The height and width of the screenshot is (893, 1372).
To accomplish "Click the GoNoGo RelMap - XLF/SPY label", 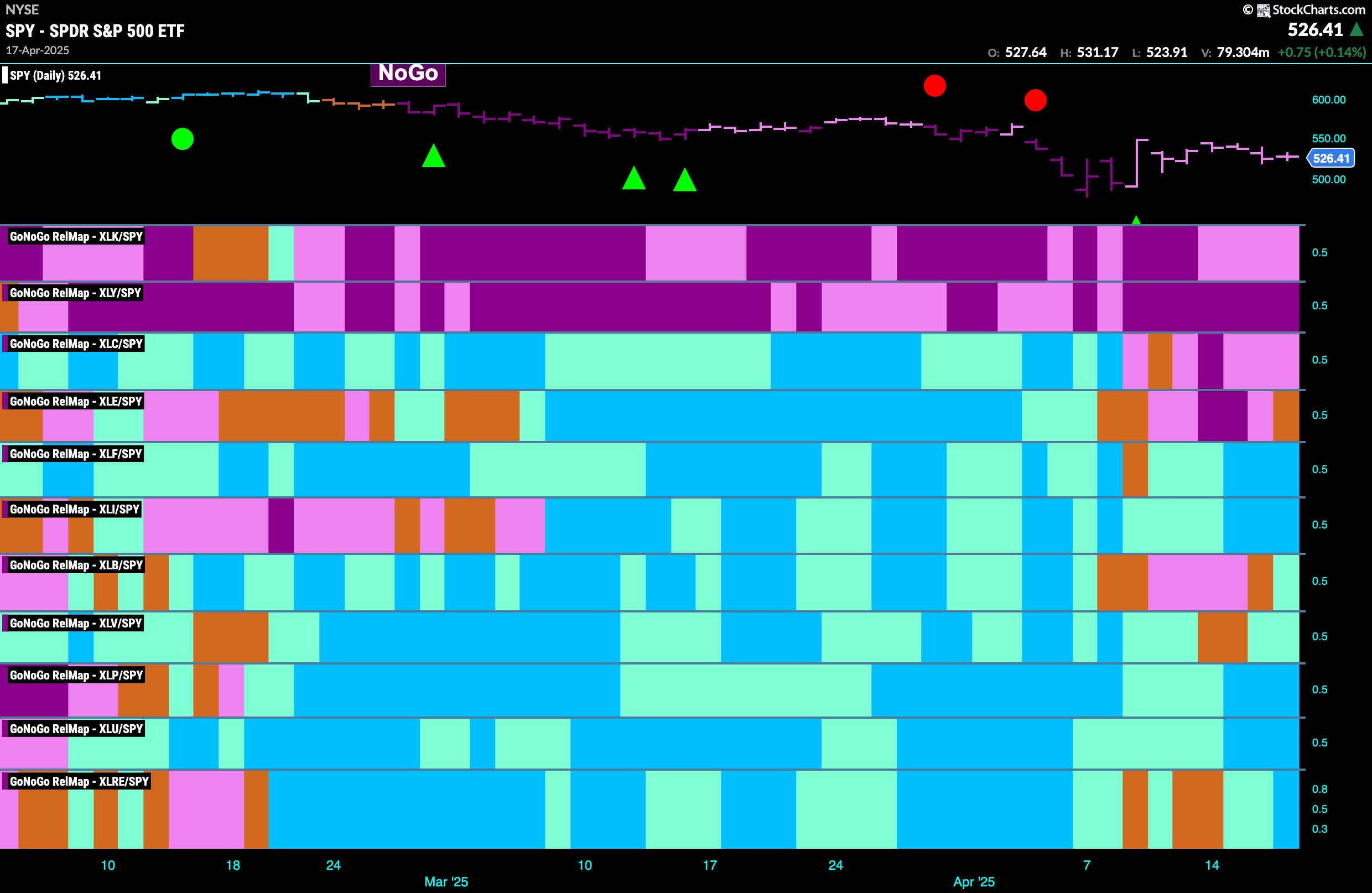I will pyautogui.click(x=76, y=454).
